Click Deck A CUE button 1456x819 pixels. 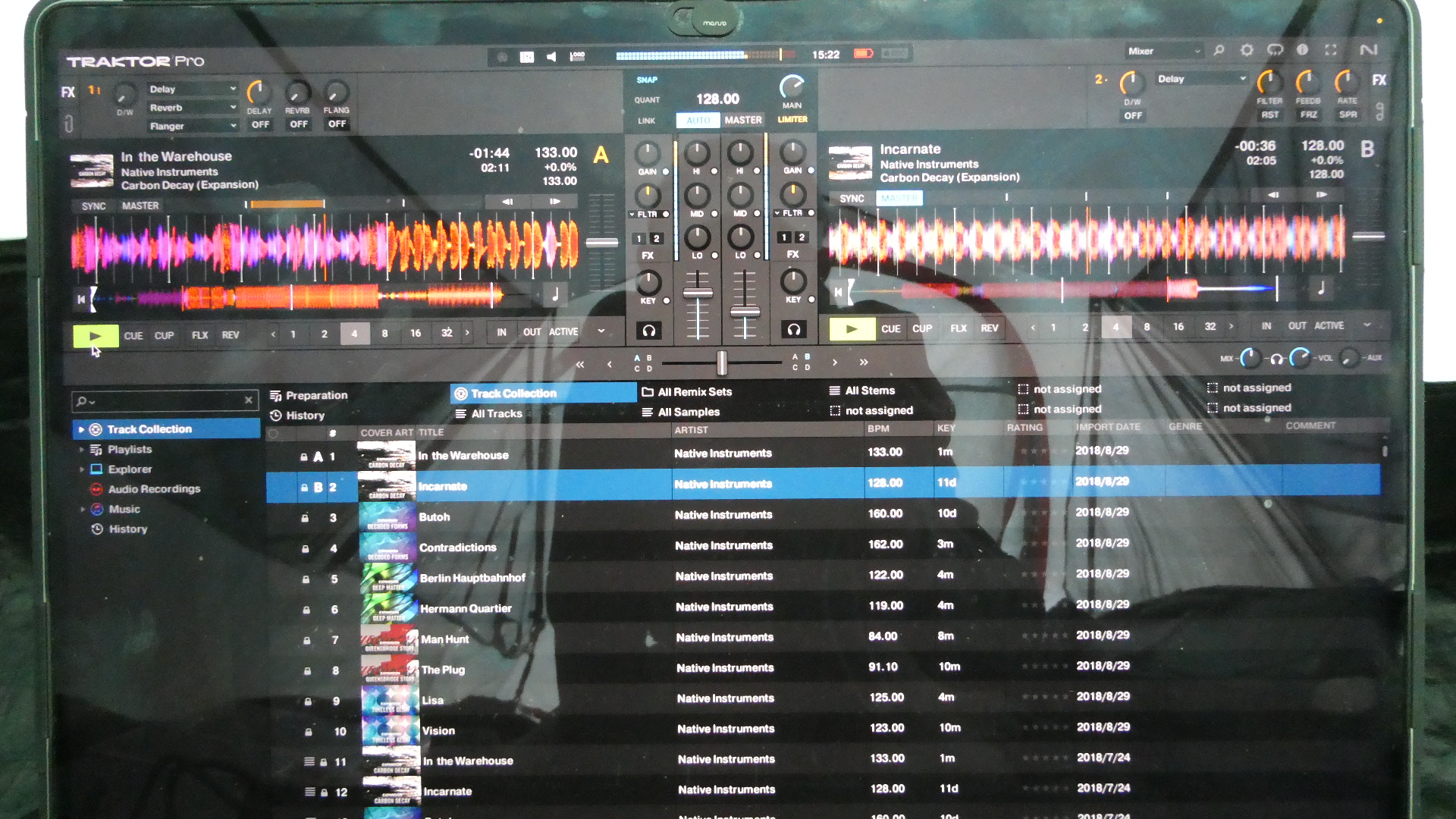coord(133,335)
